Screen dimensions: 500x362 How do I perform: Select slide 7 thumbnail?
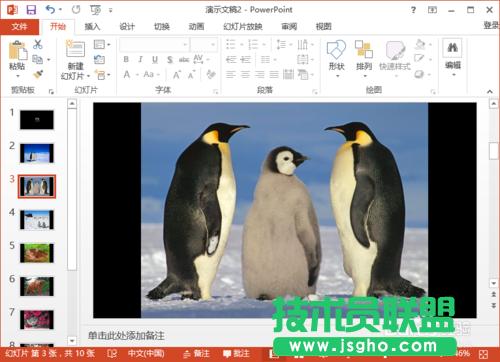point(37,319)
